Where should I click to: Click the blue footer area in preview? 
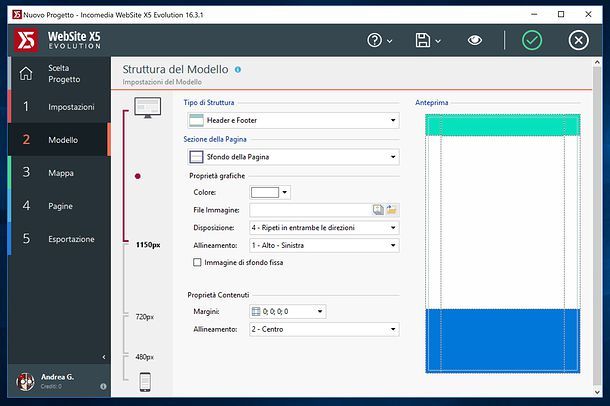(503, 340)
